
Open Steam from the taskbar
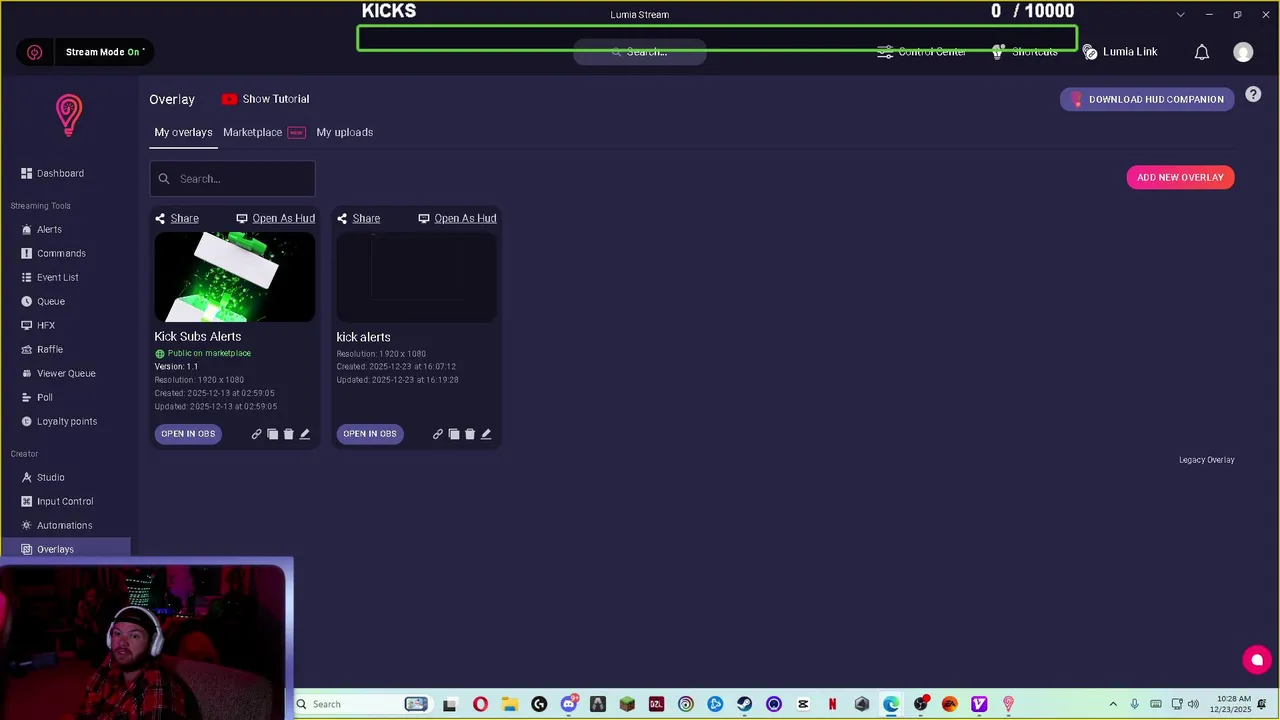point(744,704)
